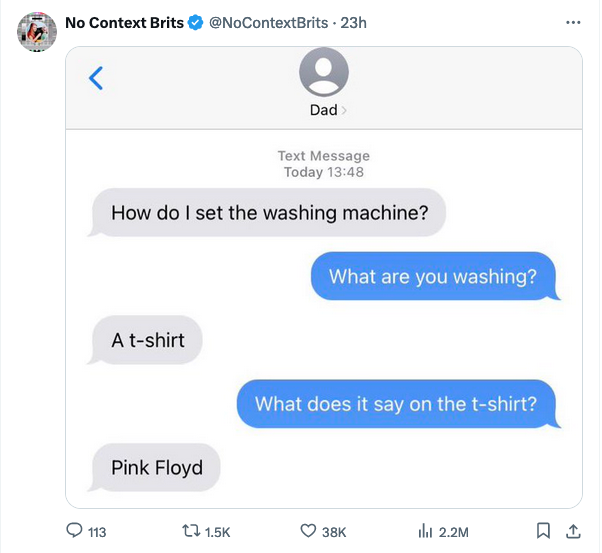Screen dimensions: 602x553
Task: Click the share upload icon
Action: click(573, 531)
